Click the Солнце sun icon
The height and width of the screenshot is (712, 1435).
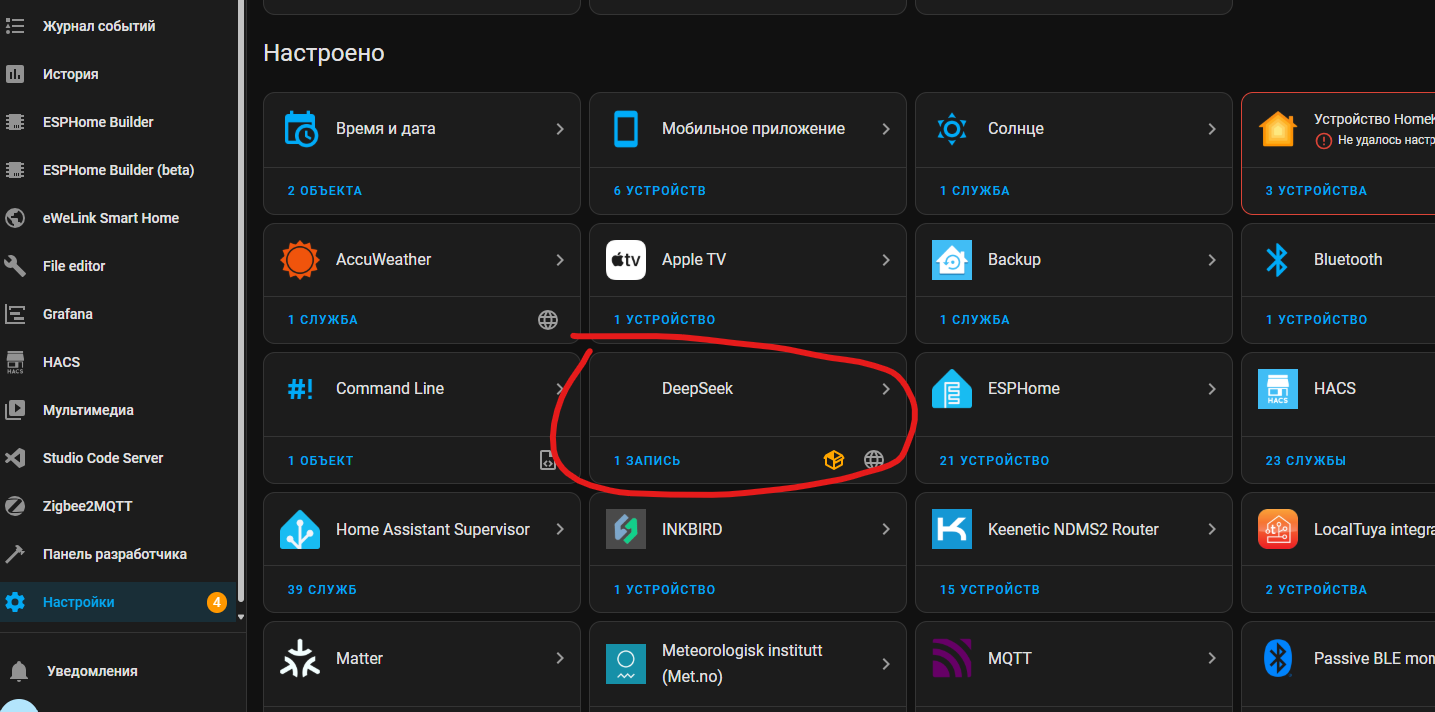(952, 129)
